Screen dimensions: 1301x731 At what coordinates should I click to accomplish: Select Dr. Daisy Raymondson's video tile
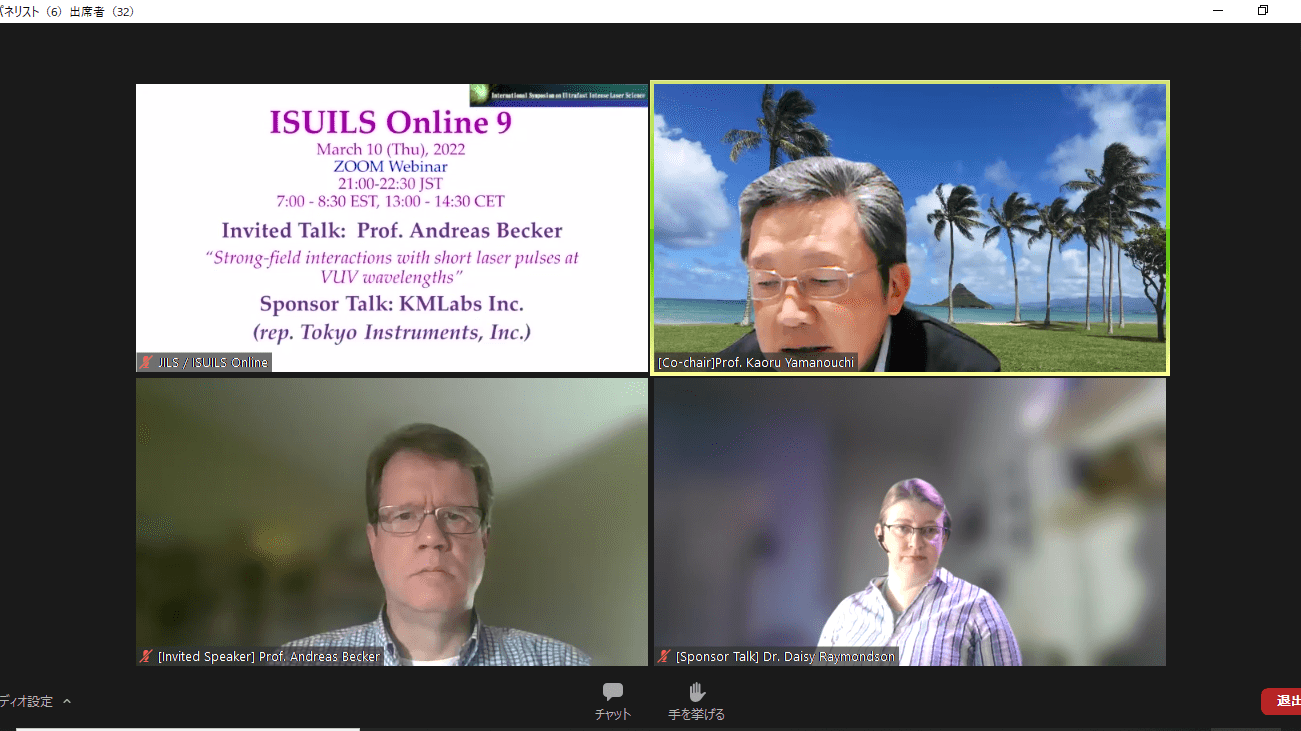tap(910, 522)
